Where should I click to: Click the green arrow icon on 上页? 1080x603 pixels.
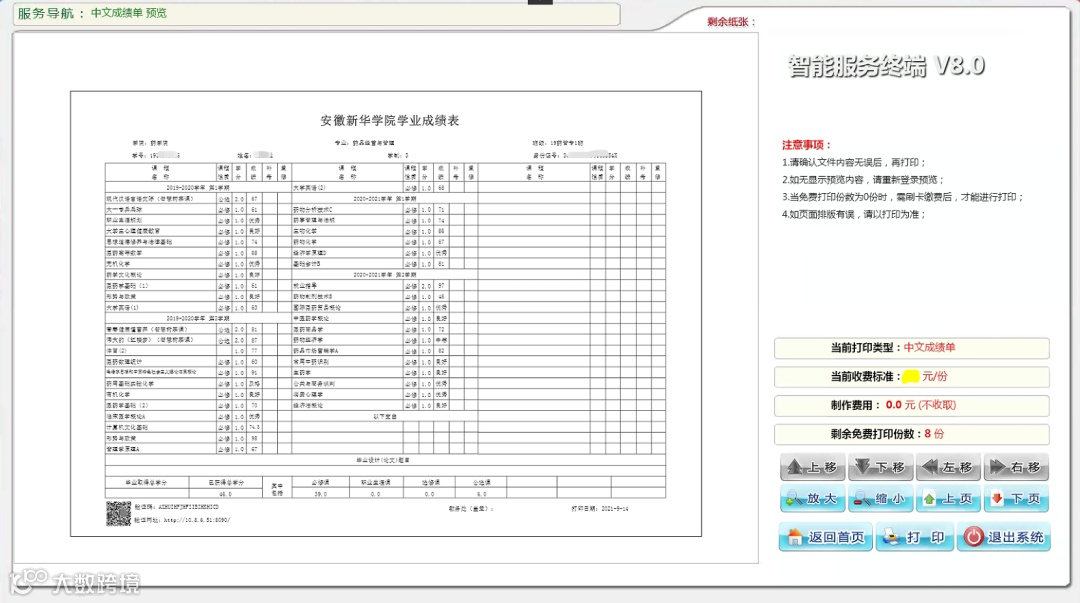click(x=929, y=498)
